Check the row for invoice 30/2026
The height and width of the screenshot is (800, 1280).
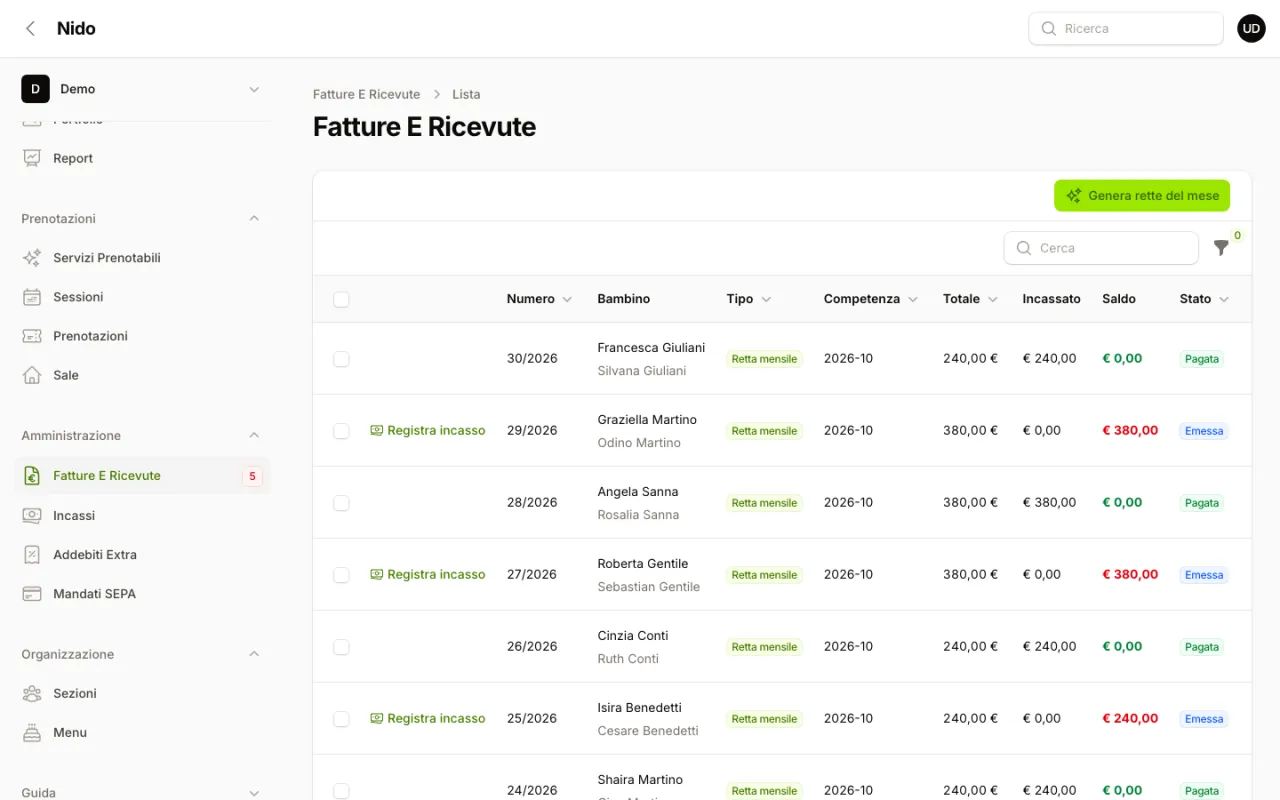341,359
